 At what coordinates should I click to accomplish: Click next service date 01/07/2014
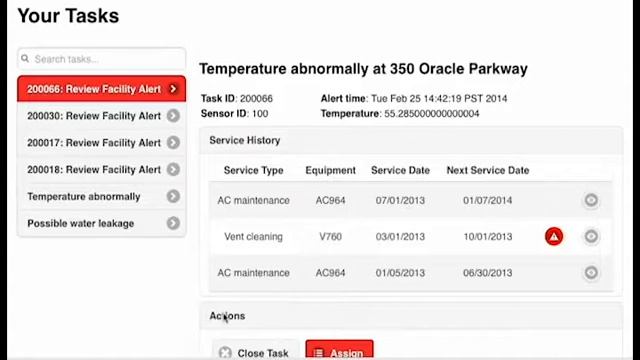[x=487, y=200]
